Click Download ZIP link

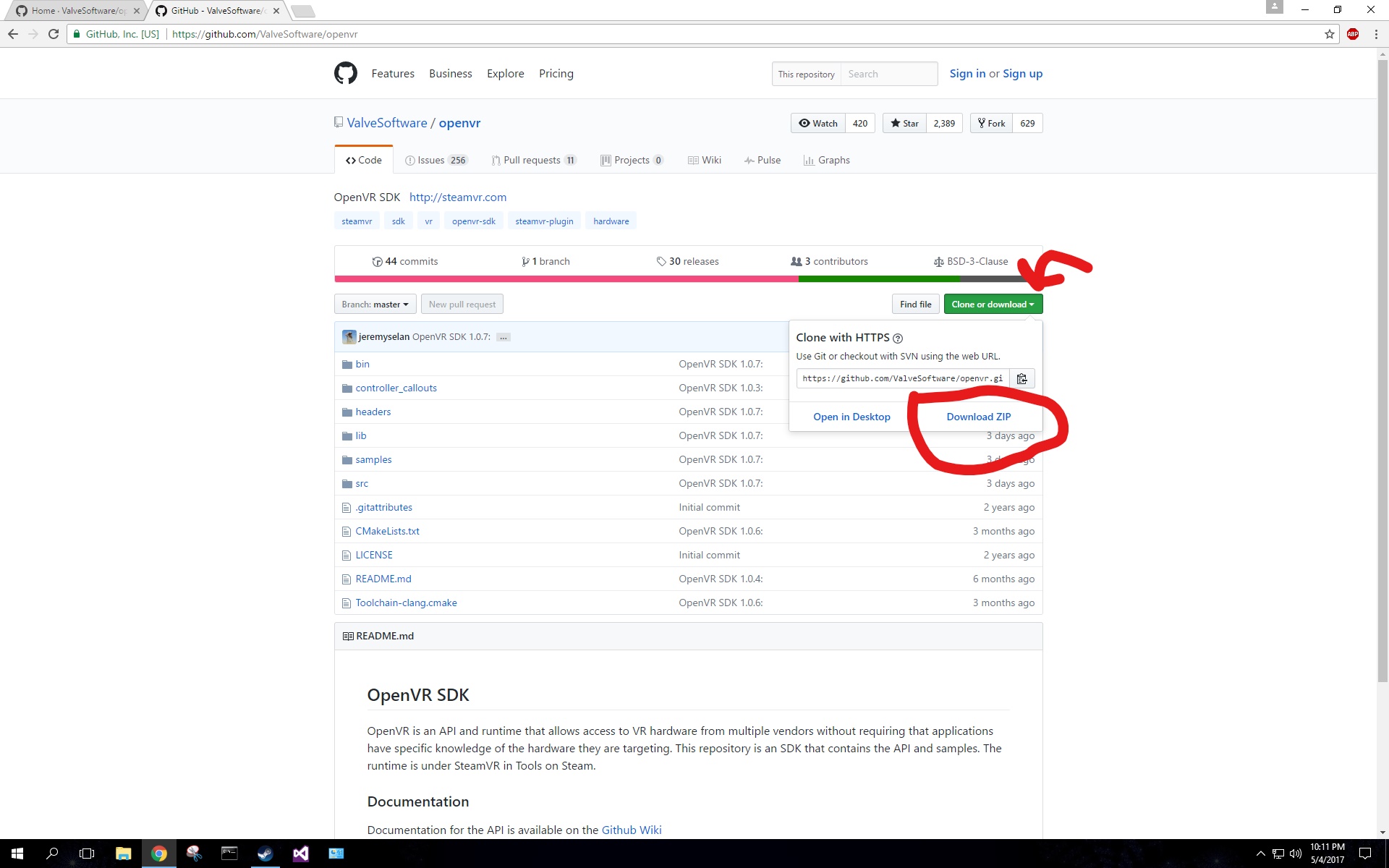[978, 417]
